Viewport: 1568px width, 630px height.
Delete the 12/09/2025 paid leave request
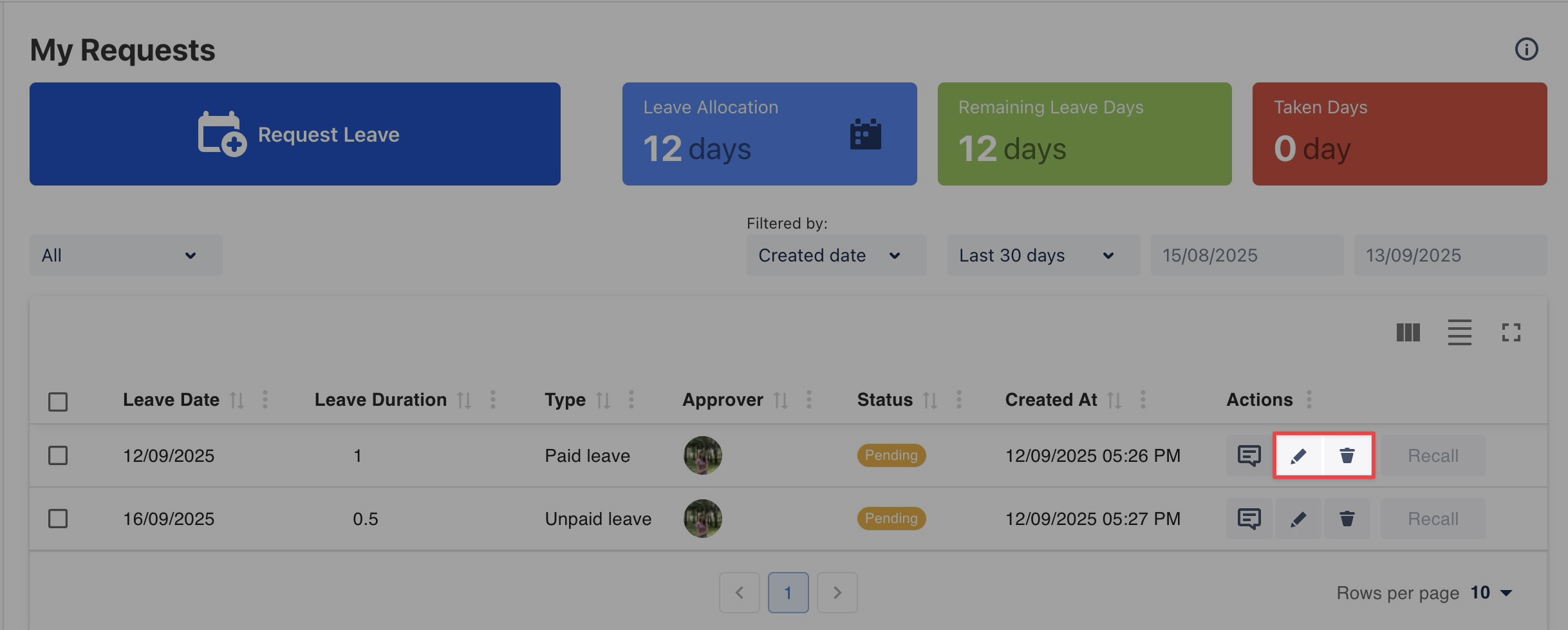(x=1347, y=455)
